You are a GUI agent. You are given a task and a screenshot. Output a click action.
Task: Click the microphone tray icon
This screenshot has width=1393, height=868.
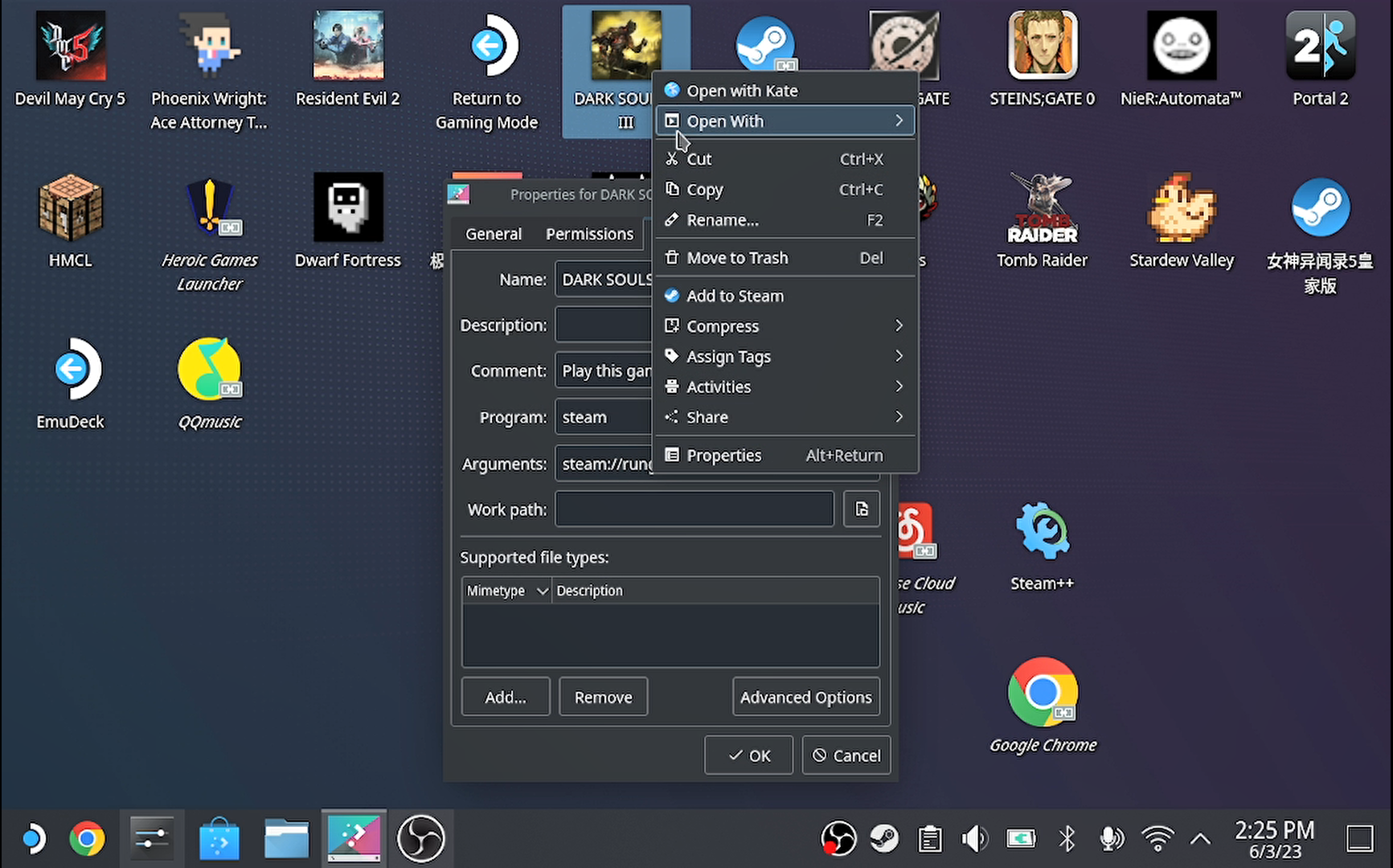1112,839
